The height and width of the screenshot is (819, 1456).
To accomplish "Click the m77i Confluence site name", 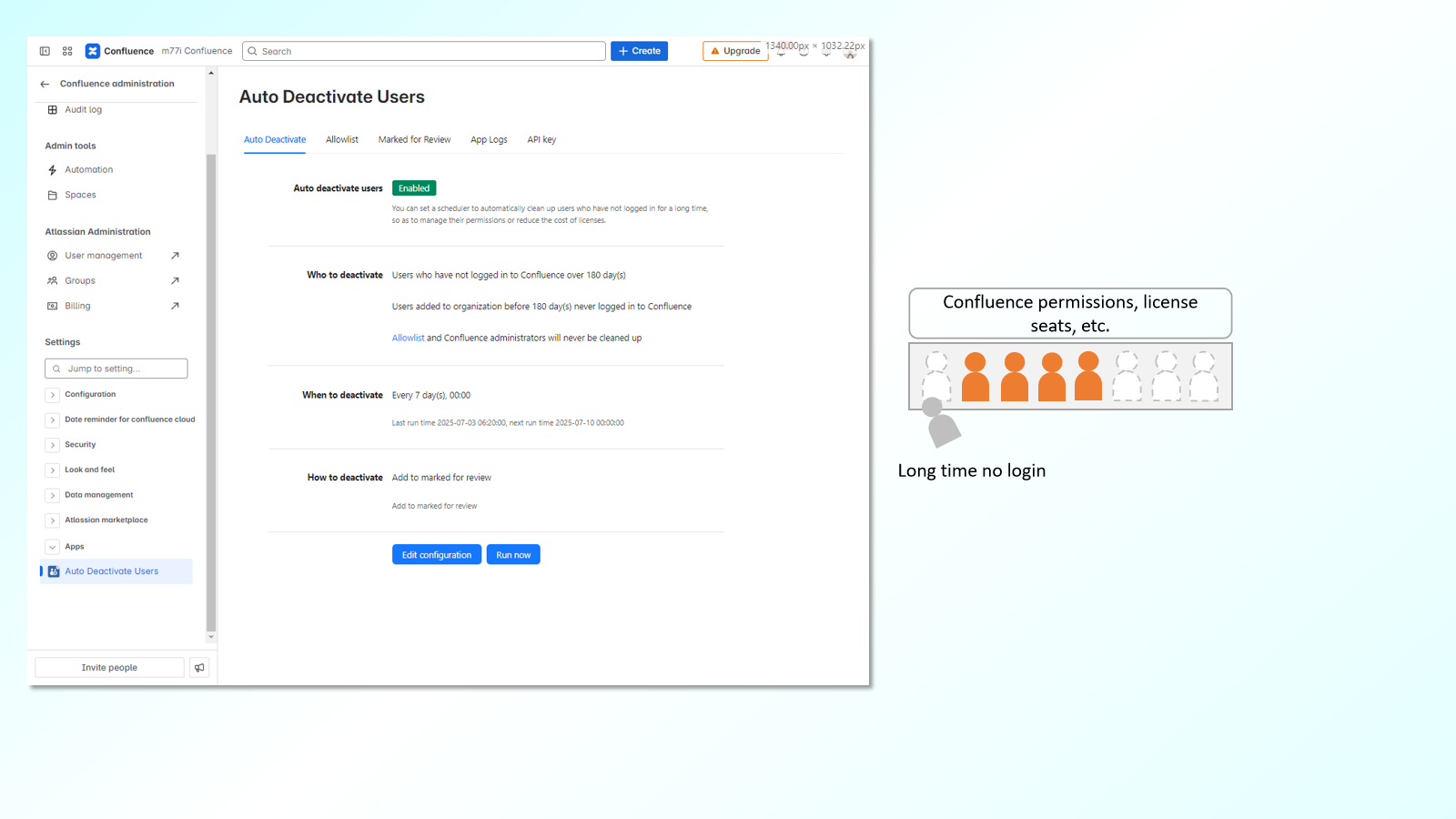I will pyautogui.click(x=197, y=51).
